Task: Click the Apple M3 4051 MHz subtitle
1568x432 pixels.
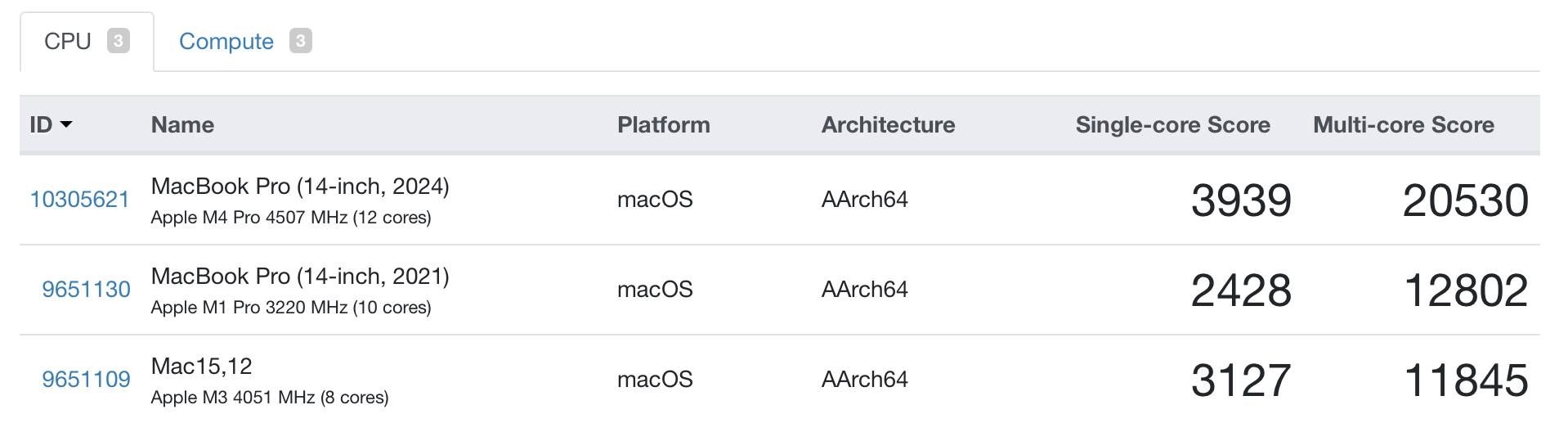Action: [x=269, y=398]
